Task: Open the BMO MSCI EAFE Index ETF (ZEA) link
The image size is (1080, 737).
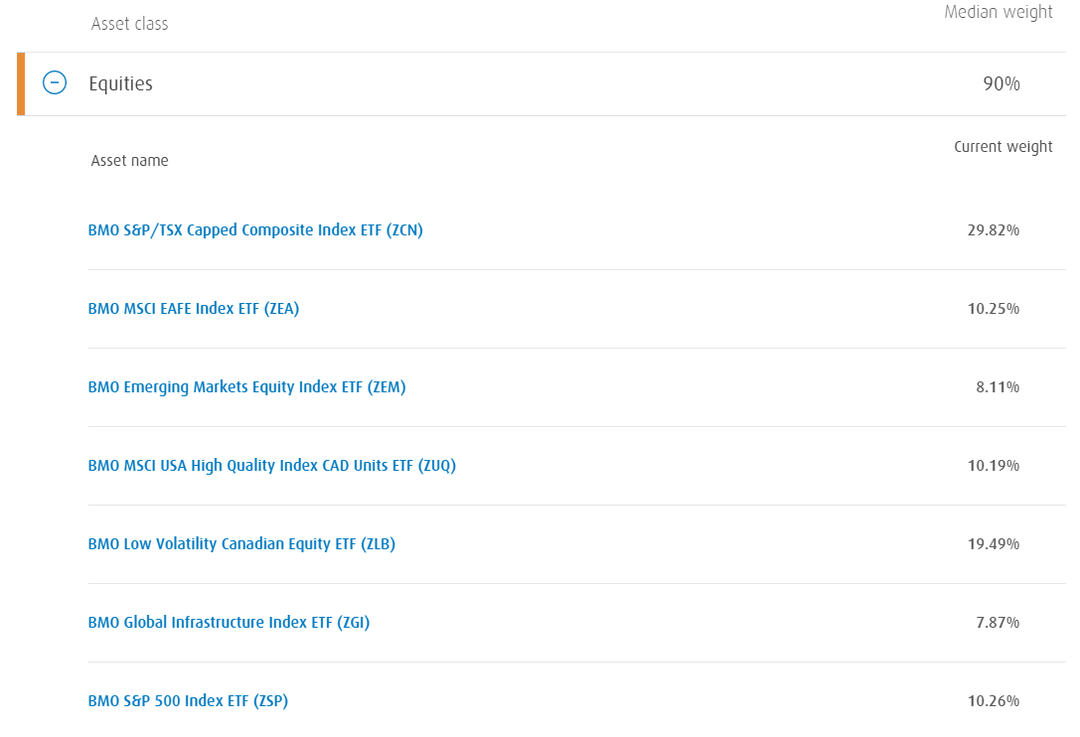Action: [x=194, y=309]
